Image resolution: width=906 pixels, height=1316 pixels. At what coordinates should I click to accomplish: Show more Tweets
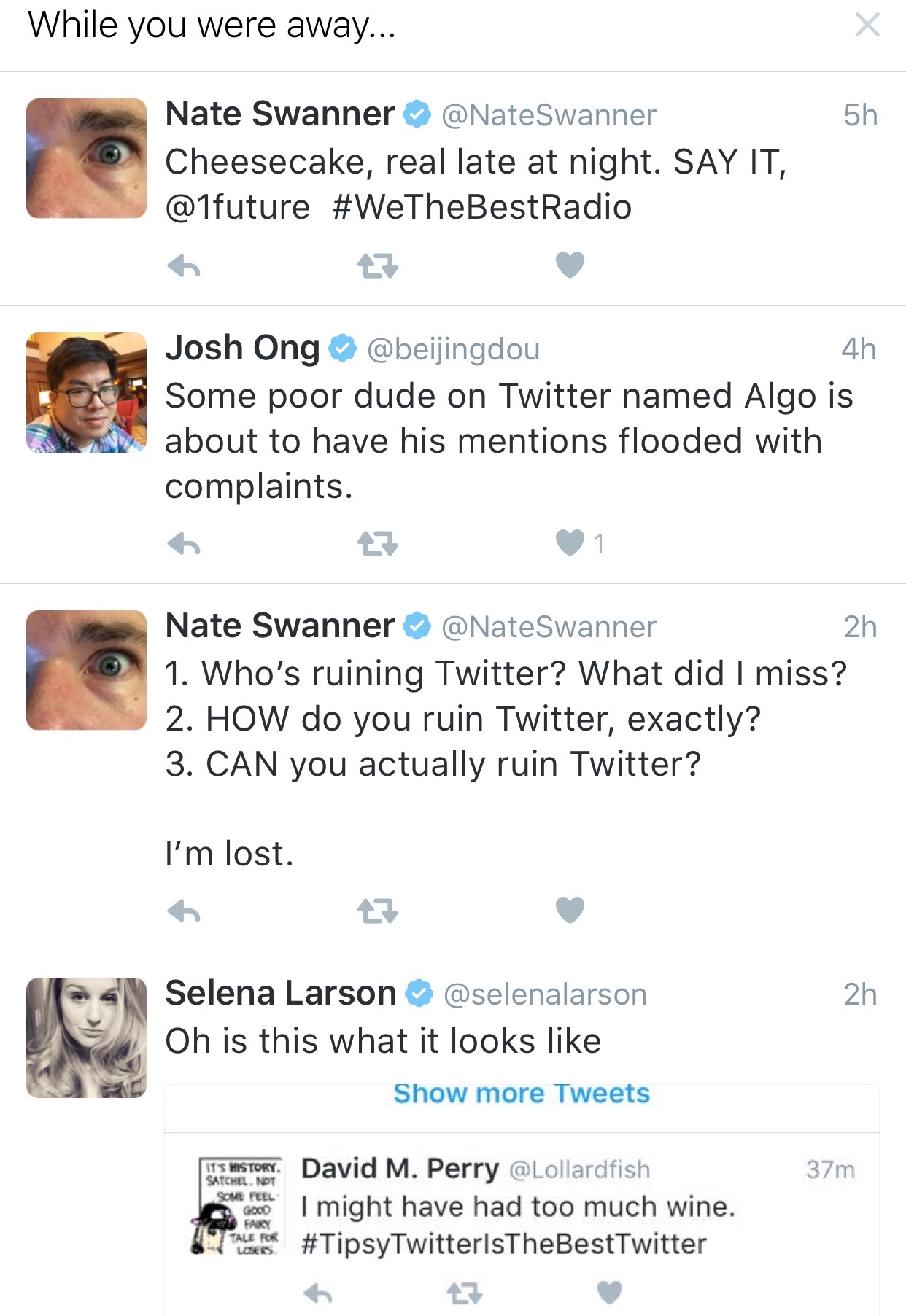coord(522,1092)
